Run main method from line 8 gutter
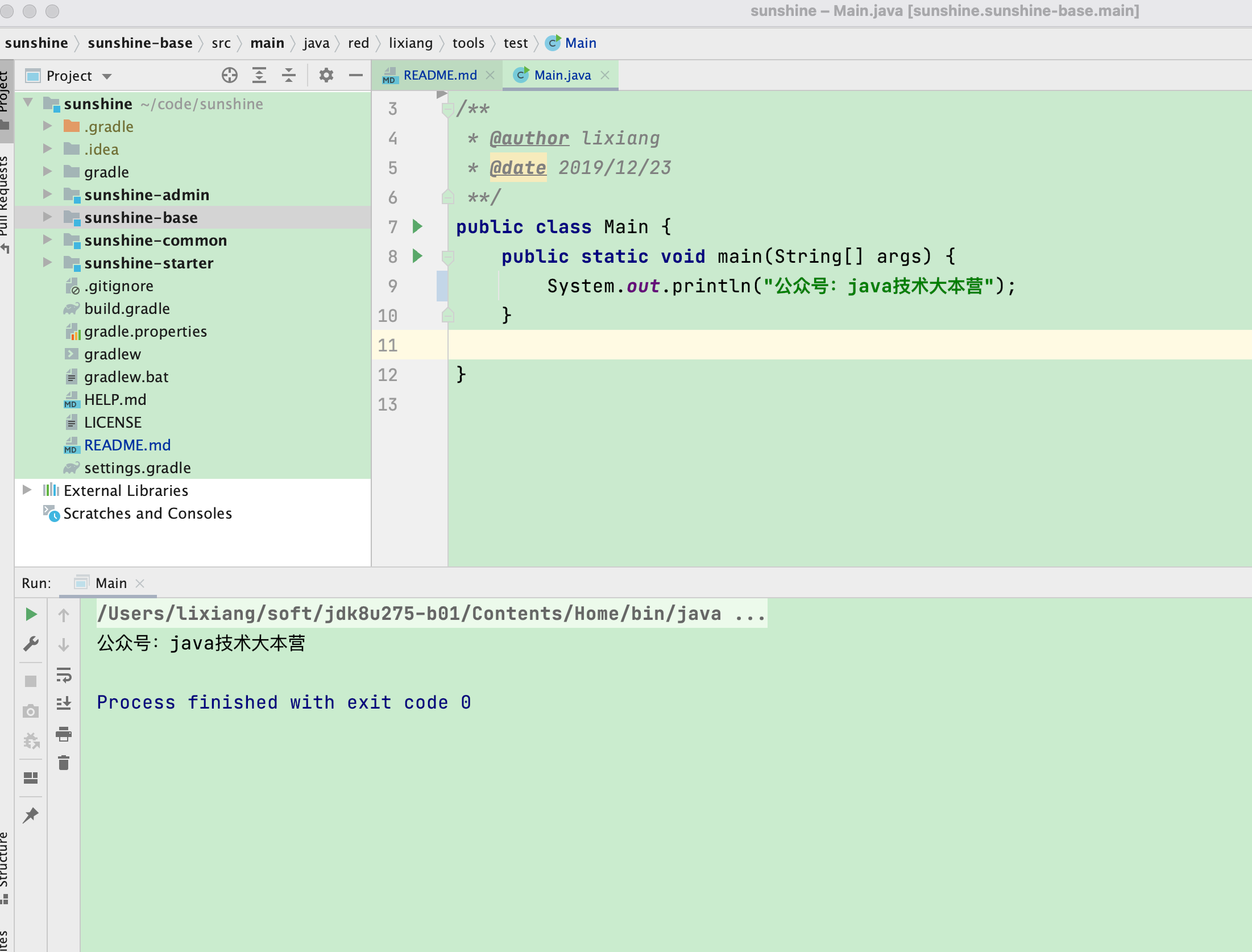This screenshot has height=952, width=1252. 417,256
